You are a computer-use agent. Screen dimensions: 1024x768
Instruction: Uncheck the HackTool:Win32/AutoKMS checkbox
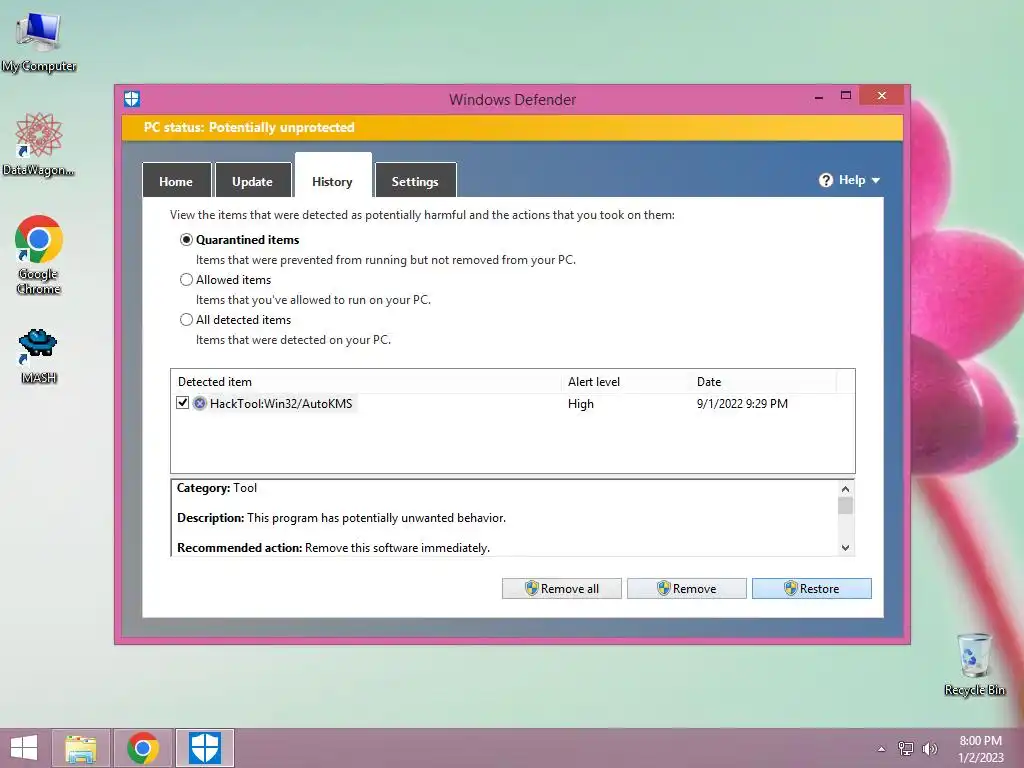pyautogui.click(x=183, y=403)
